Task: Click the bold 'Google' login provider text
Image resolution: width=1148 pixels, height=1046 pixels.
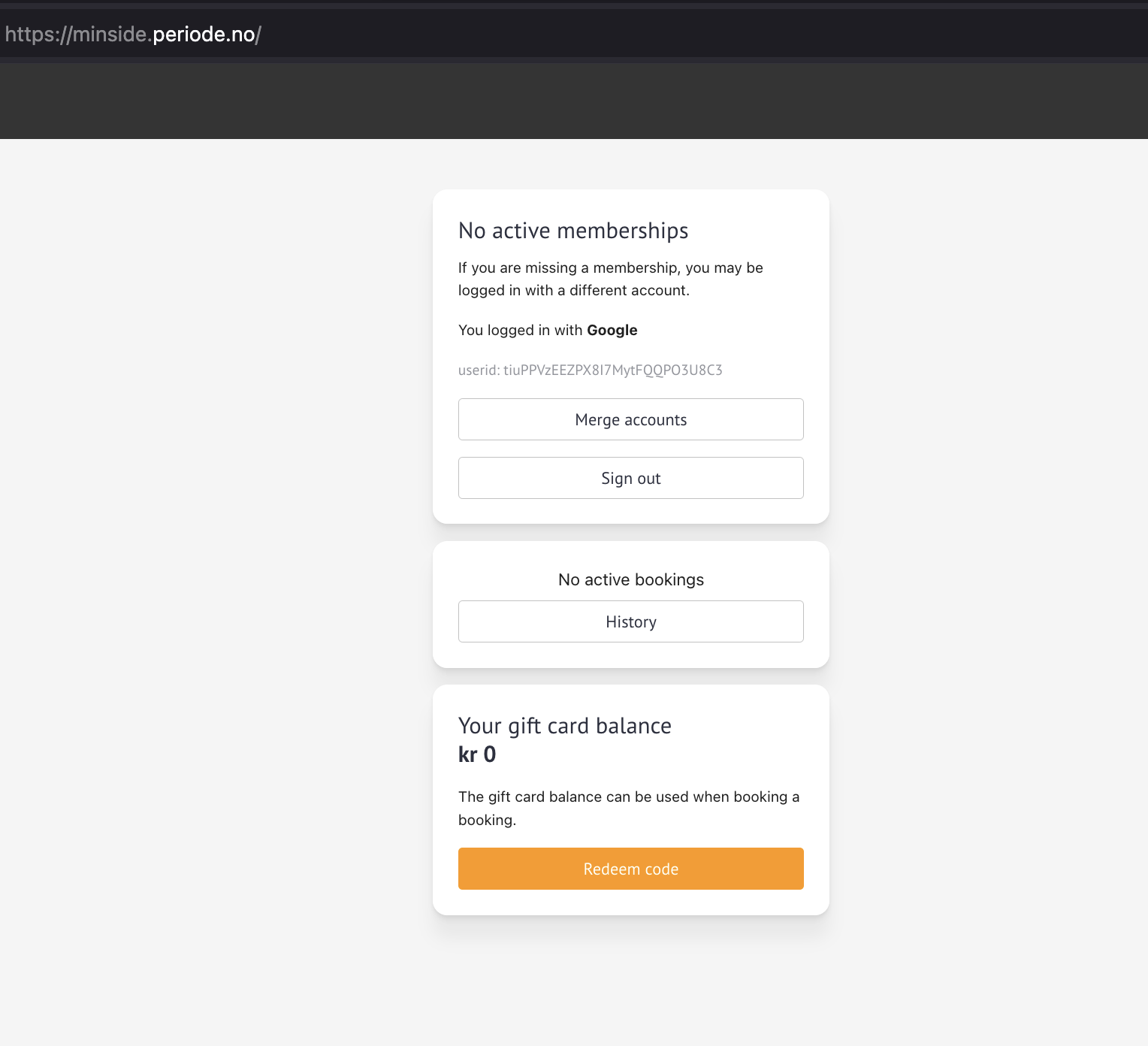Action: coord(612,330)
